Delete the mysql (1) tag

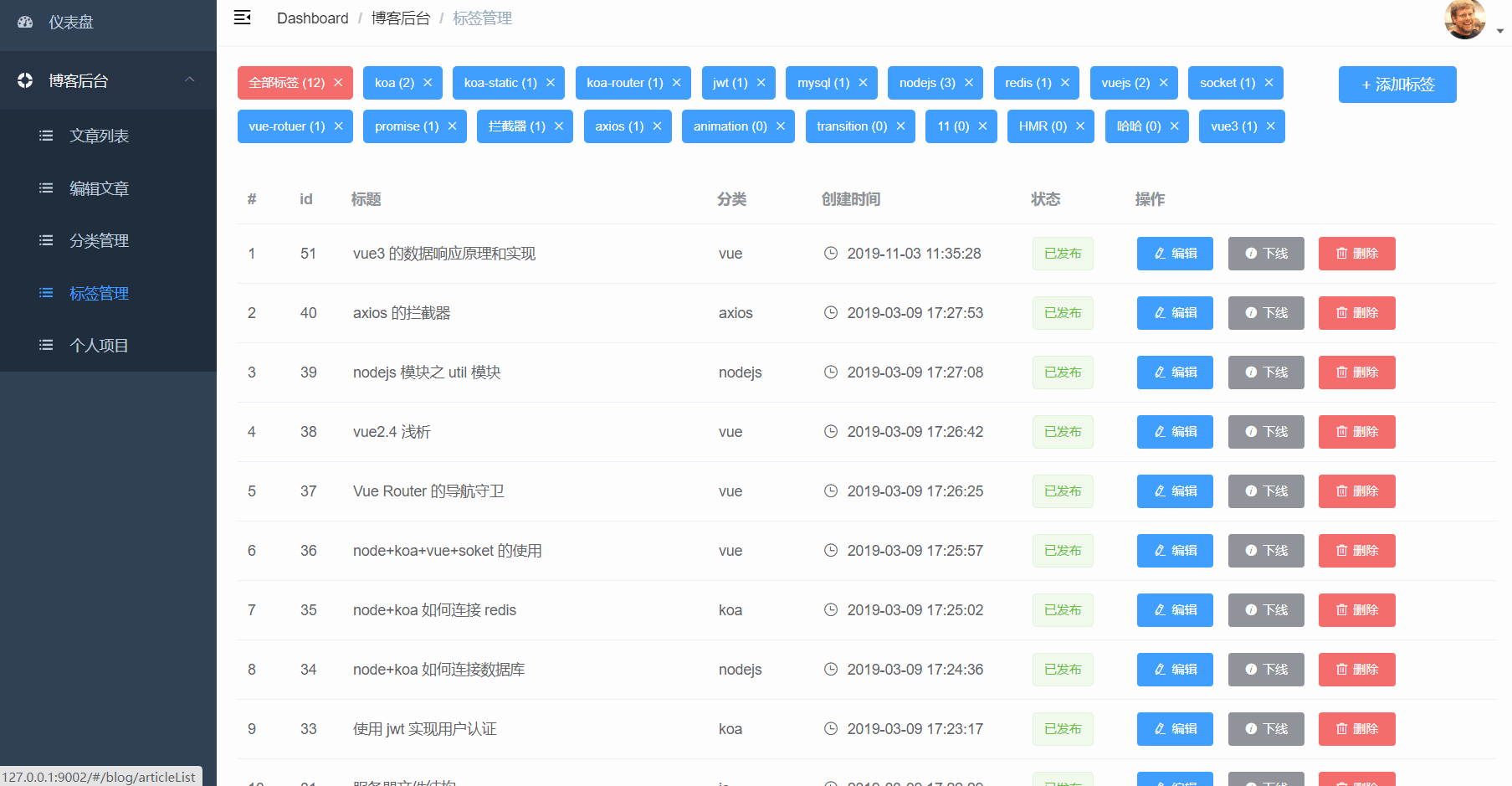pos(864,83)
